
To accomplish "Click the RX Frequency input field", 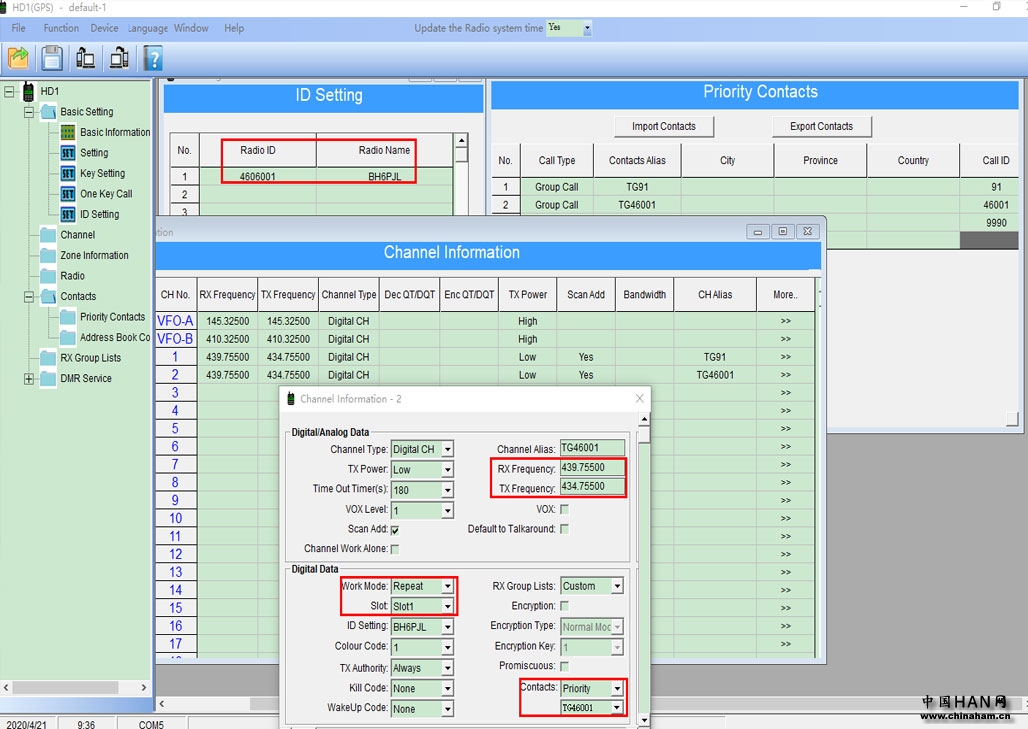I will [592, 468].
